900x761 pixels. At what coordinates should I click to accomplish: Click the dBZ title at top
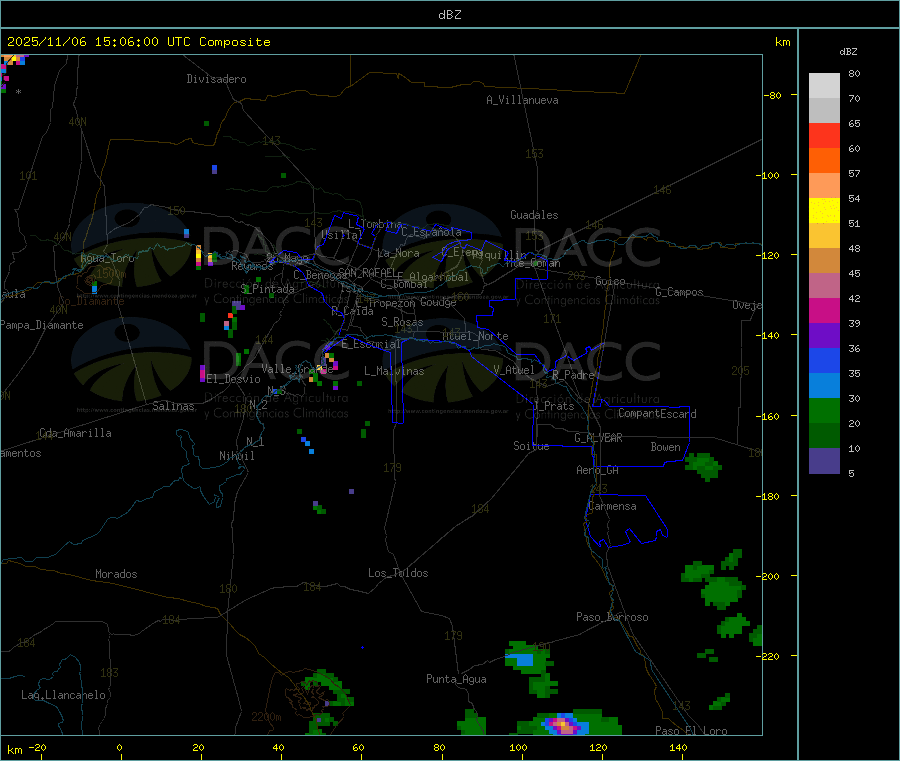449,14
